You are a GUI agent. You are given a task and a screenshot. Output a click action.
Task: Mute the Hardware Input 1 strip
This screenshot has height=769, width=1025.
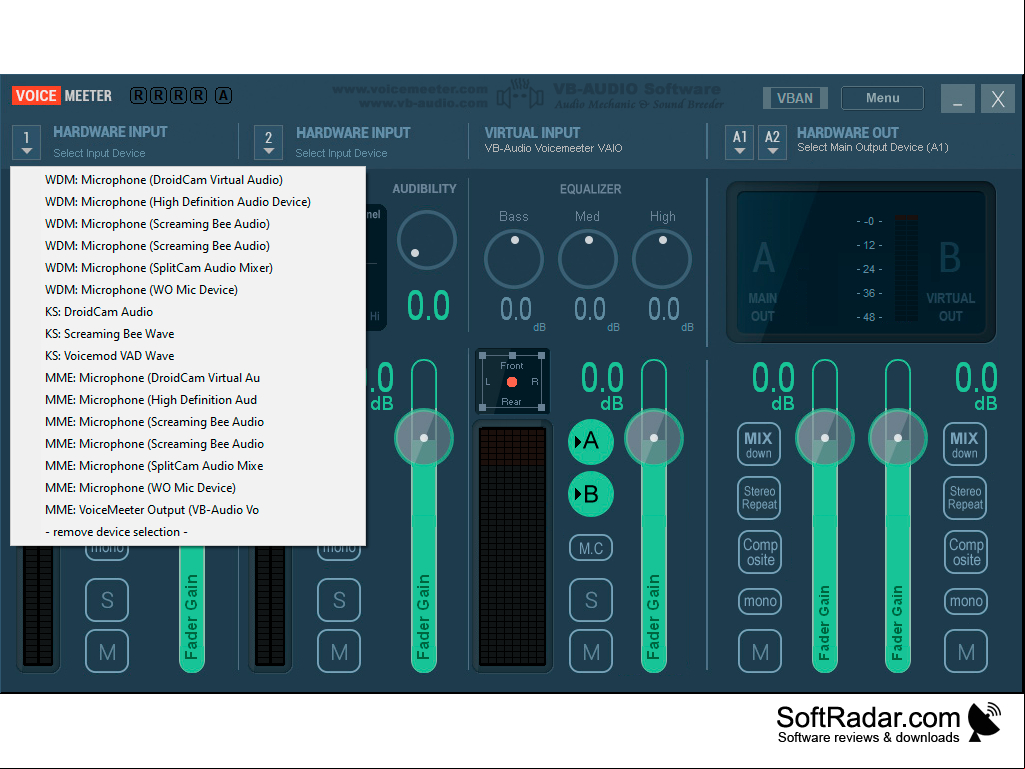(x=107, y=651)
